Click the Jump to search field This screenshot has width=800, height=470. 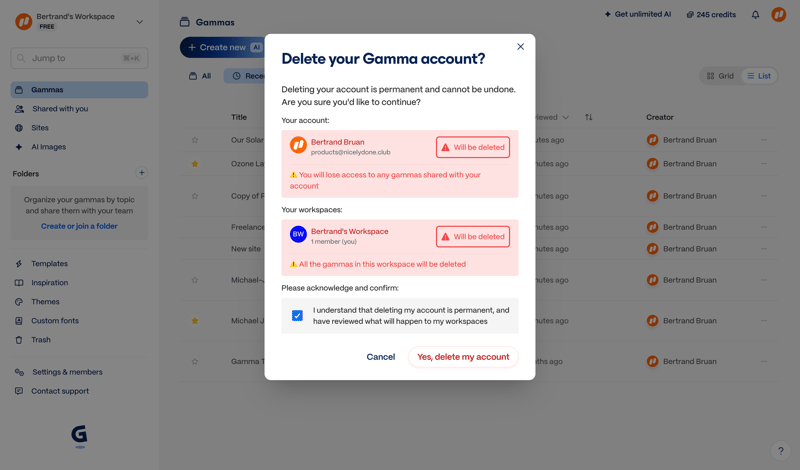[79, 58]
